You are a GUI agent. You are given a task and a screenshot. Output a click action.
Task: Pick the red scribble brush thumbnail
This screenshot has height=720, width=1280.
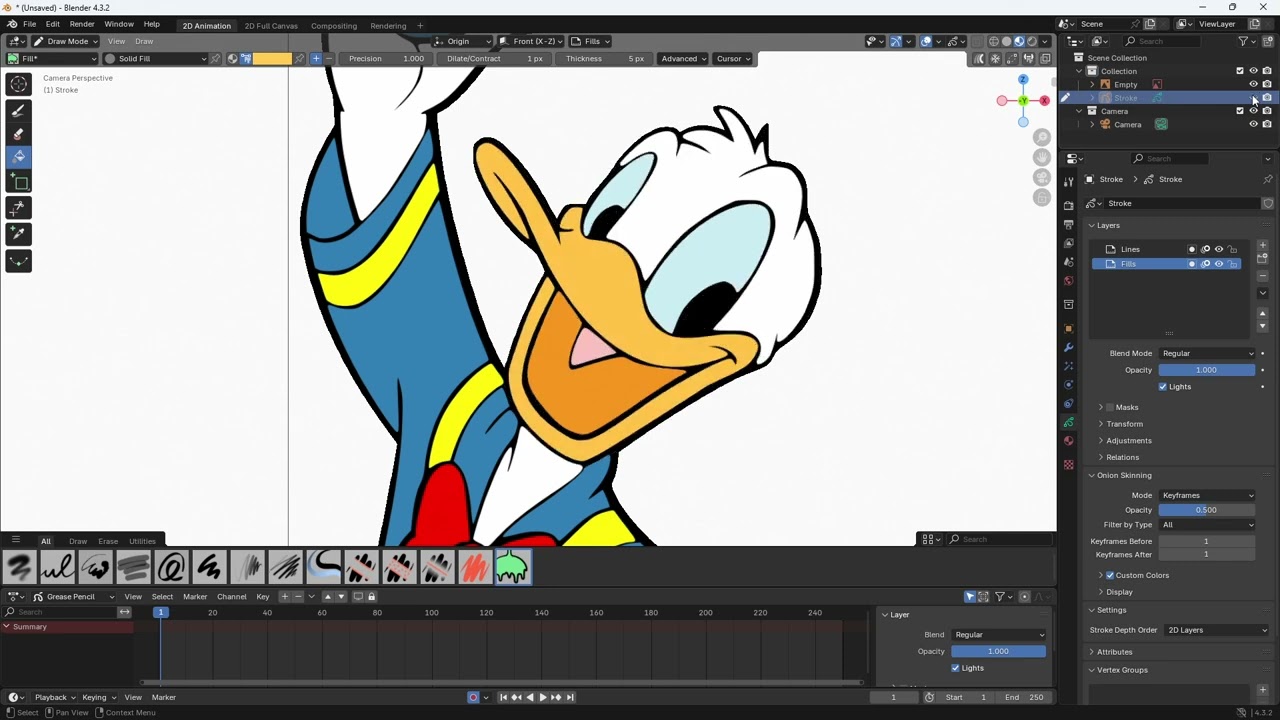coord(474,567)
